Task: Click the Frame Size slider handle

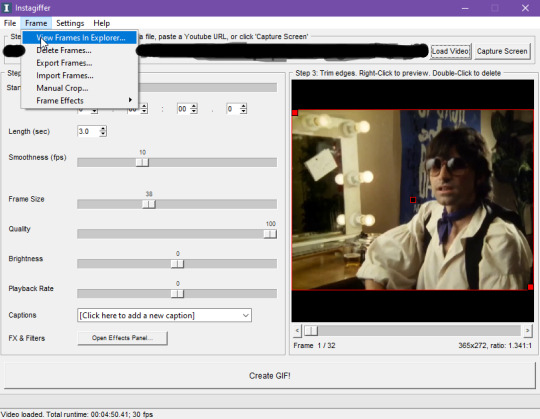Action: click(x=149, y=204)
